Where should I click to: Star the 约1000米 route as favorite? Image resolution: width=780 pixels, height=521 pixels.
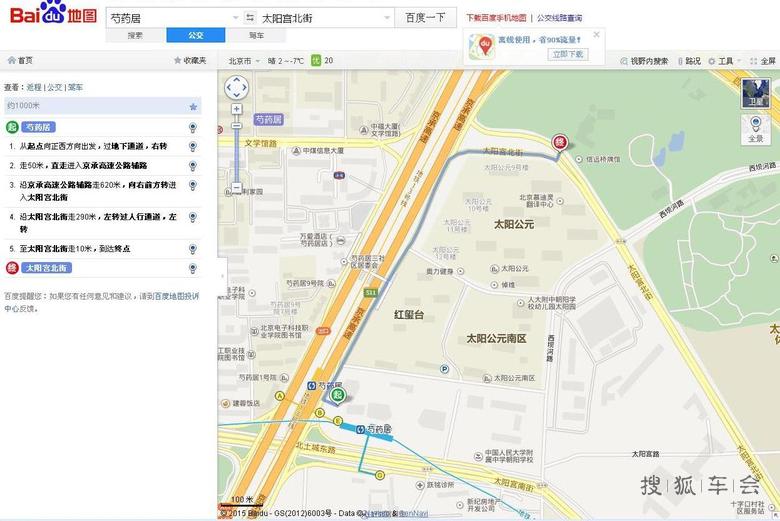193,106
